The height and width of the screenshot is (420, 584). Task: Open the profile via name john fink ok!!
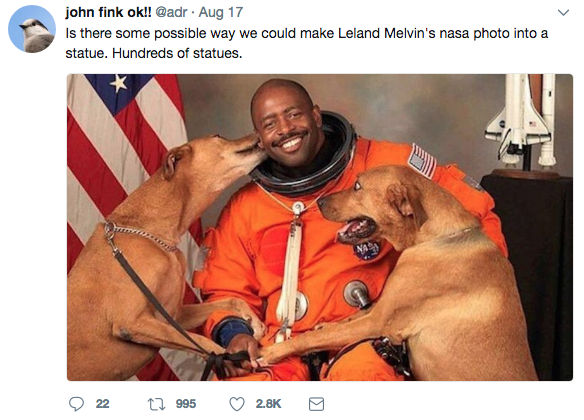point(108,12)
